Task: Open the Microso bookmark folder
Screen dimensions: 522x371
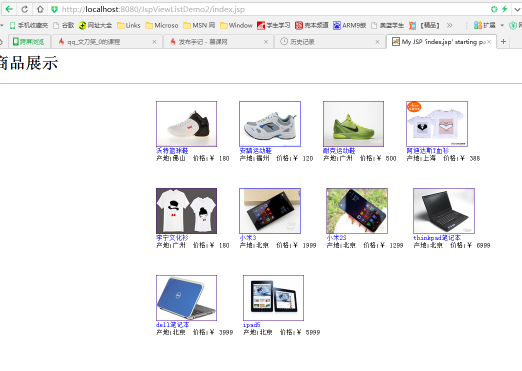Action: 162,25
